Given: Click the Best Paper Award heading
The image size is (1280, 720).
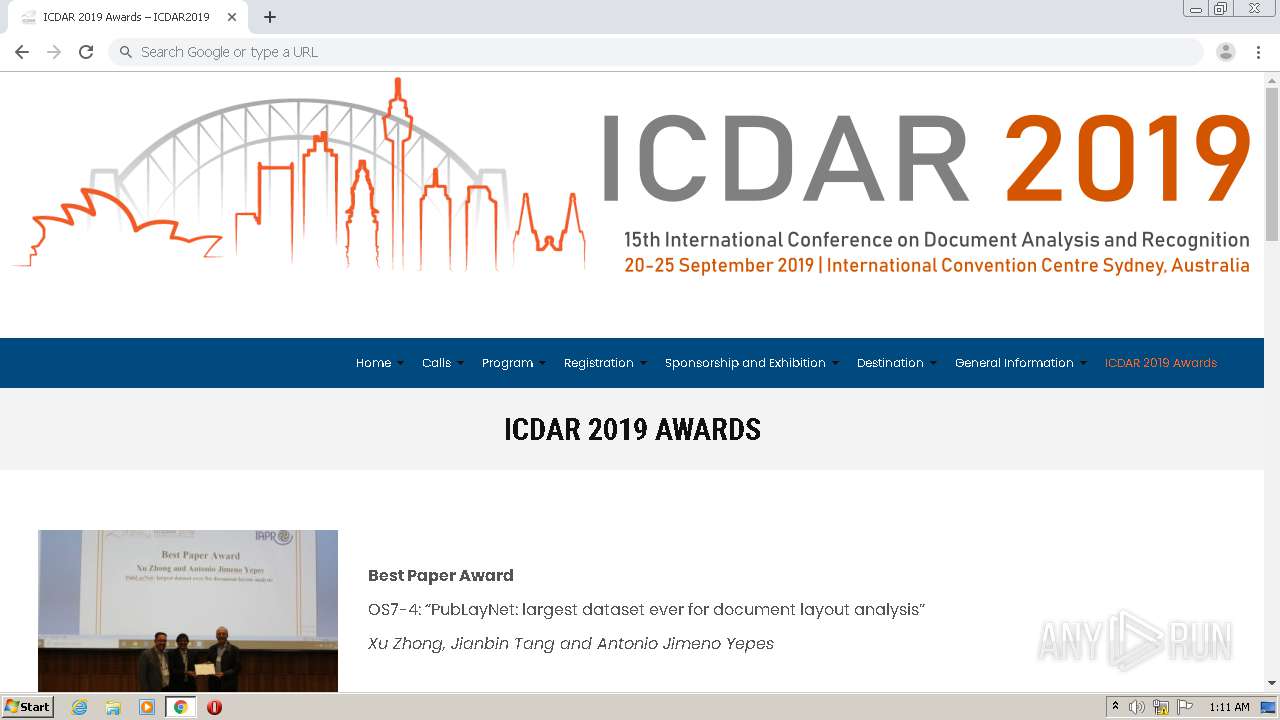Looking at the screenshot, I should 441,575.
